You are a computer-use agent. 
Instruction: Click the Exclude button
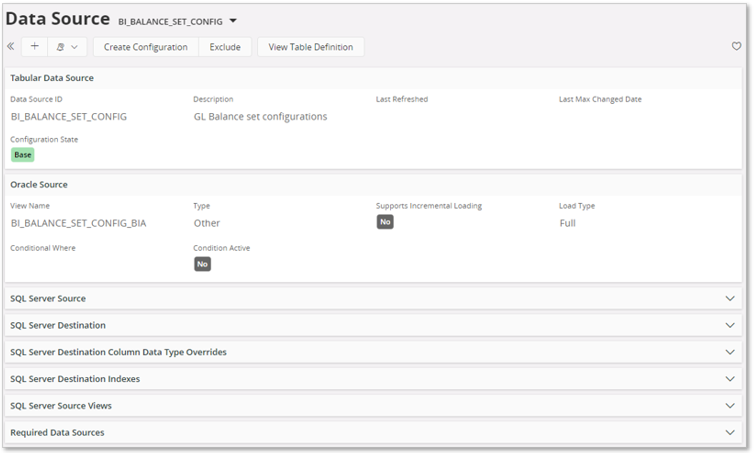coord(225,47)
